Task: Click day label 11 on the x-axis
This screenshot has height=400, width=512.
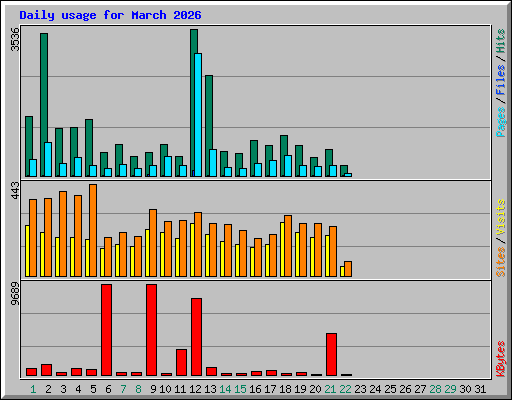Action: (x=180, y=389)
